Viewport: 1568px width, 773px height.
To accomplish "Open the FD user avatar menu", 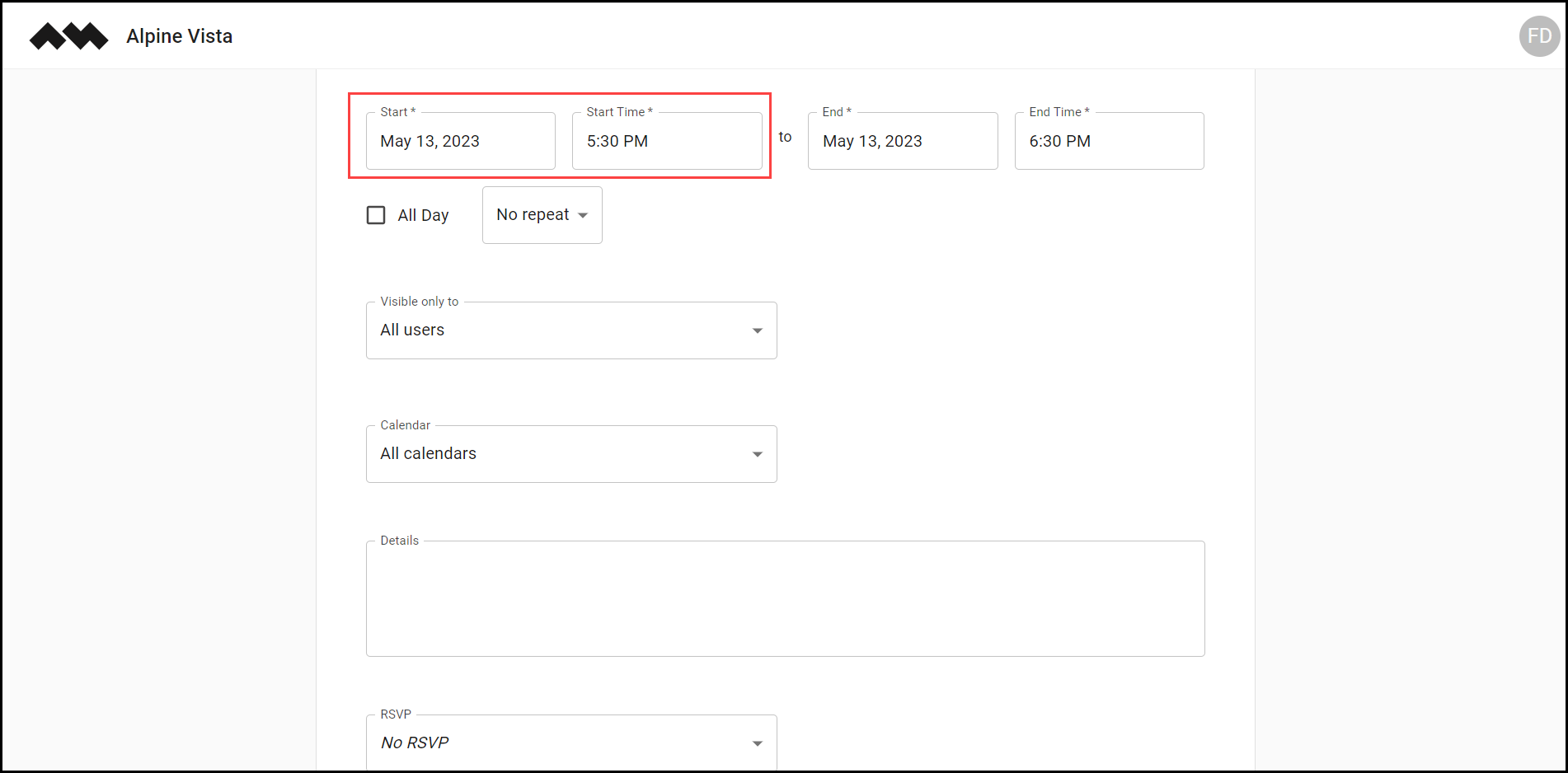I will click(1538, 36).
